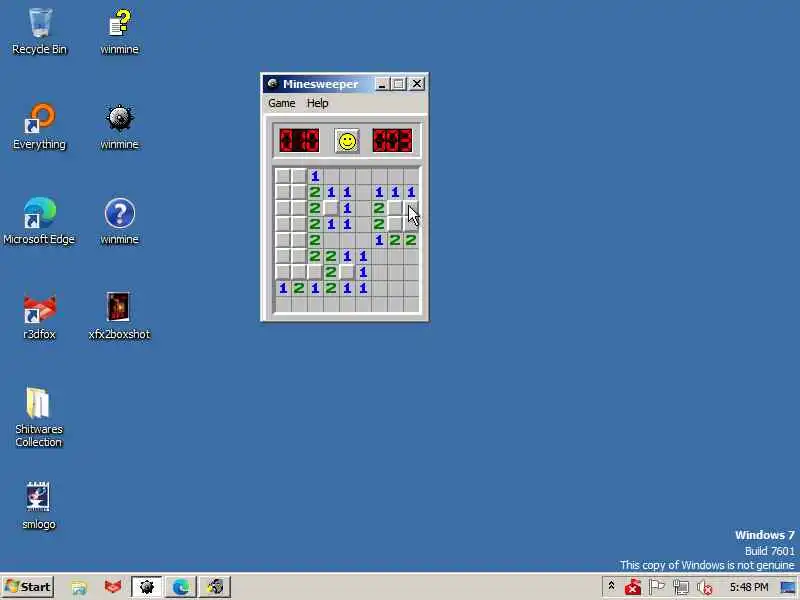The image size is (800, 600).
Task: Click the red timer display in Minesweeper
Action: pyautogui.click(x=392, y=140)
